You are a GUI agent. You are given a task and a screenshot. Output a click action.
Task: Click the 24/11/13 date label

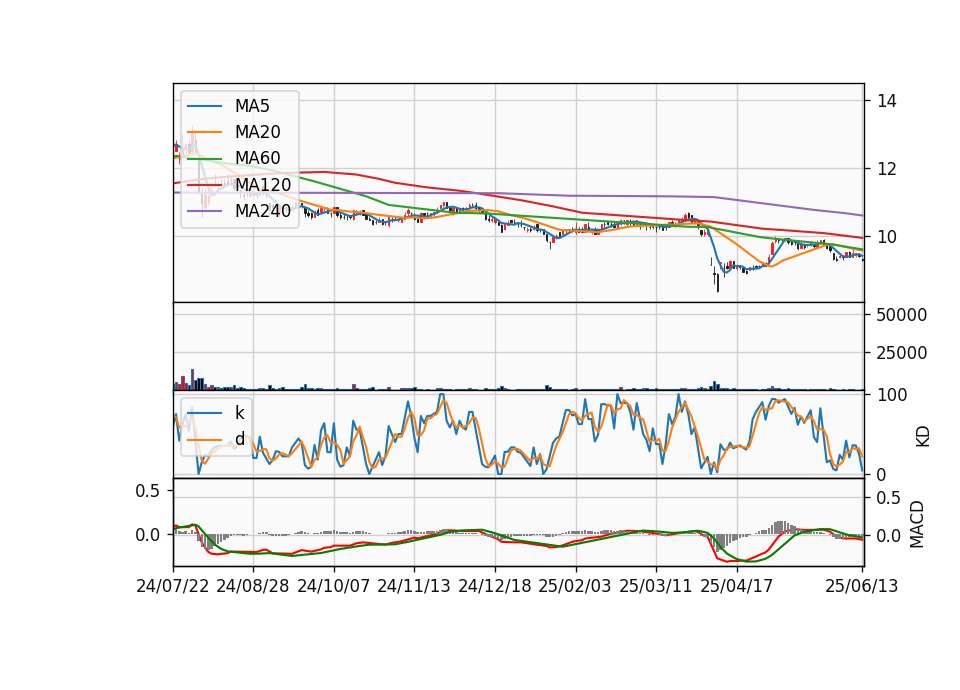point(414,586)
